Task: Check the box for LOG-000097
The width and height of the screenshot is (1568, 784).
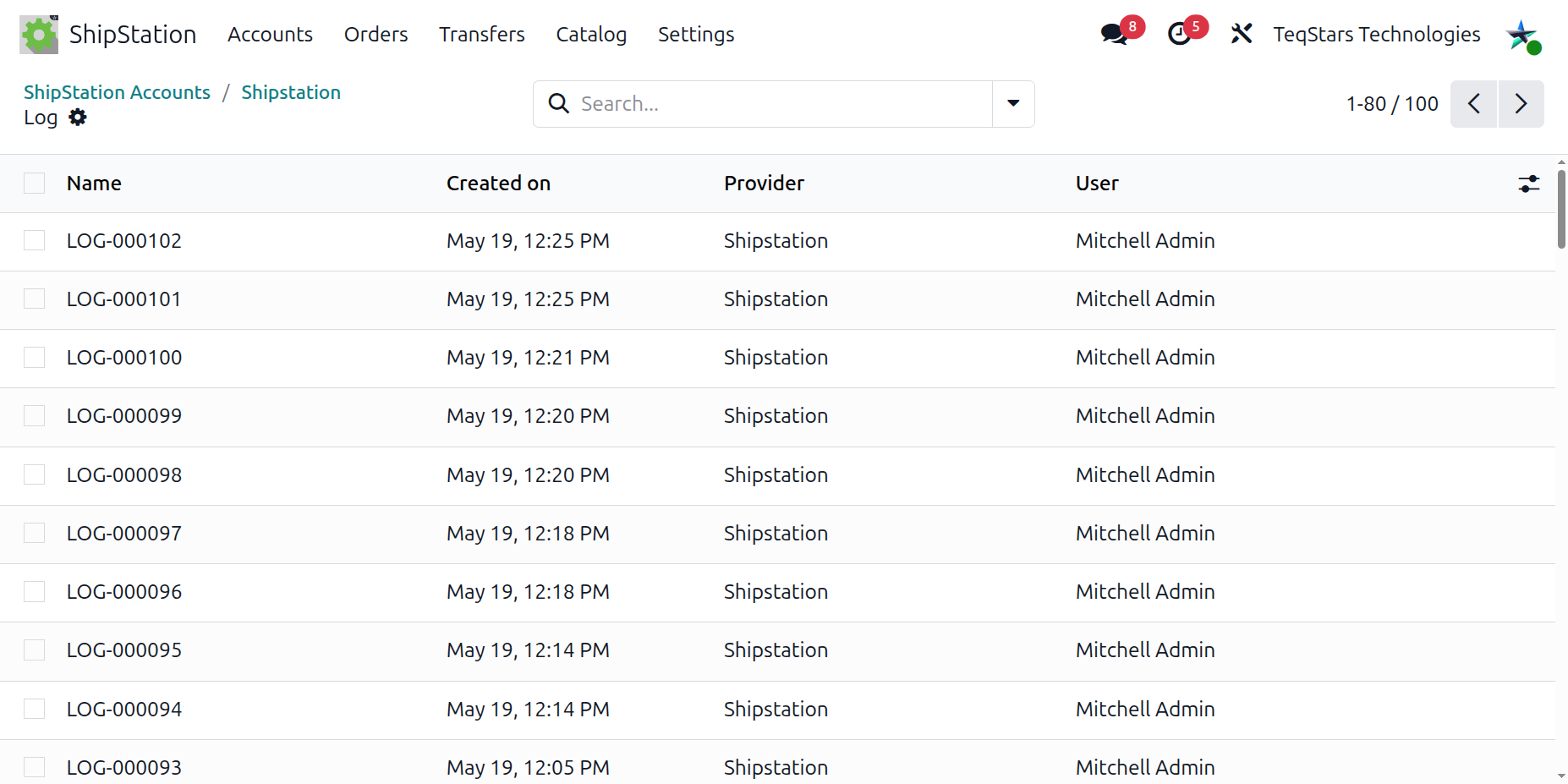Action: pyautogui.click(x=35, y=534)
